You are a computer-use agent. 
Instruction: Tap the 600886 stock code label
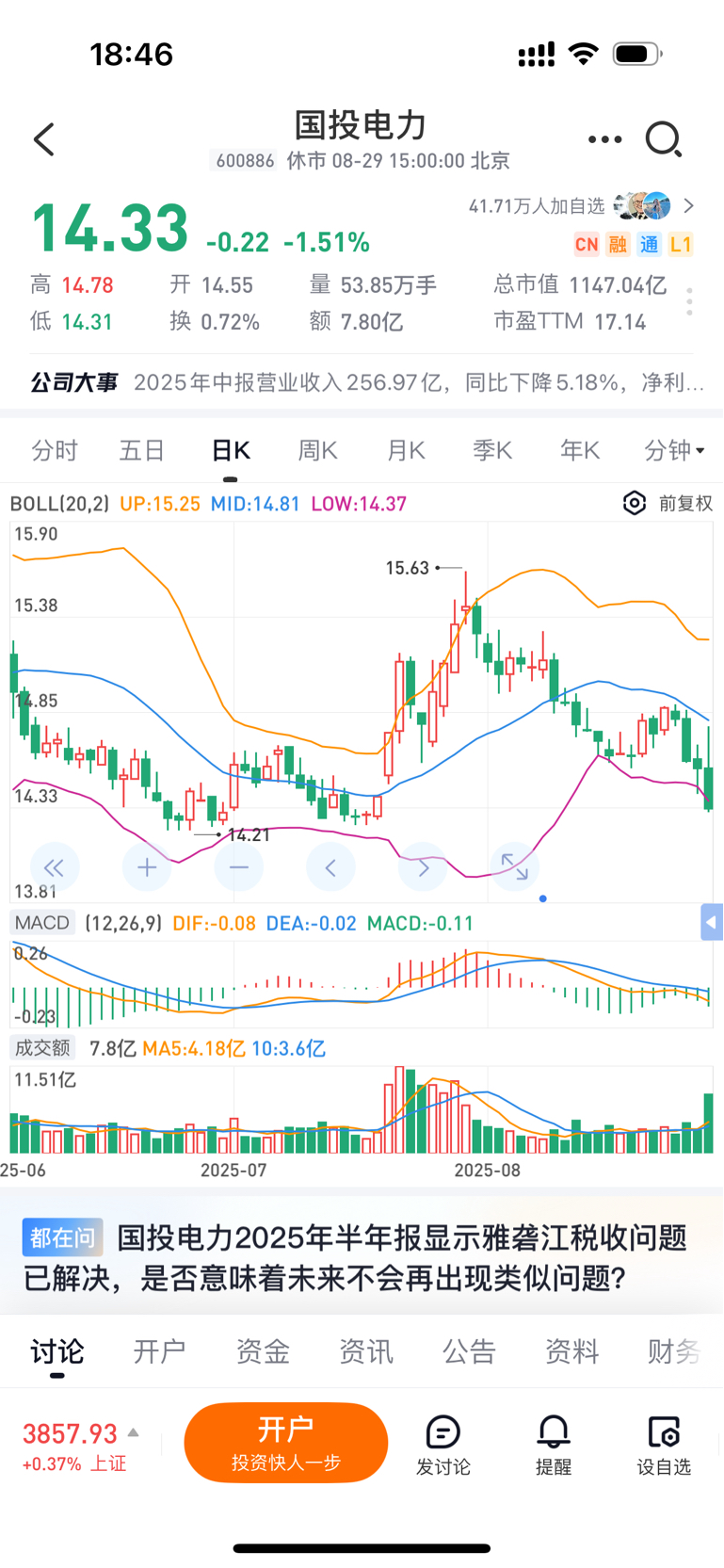coord(245,161)
